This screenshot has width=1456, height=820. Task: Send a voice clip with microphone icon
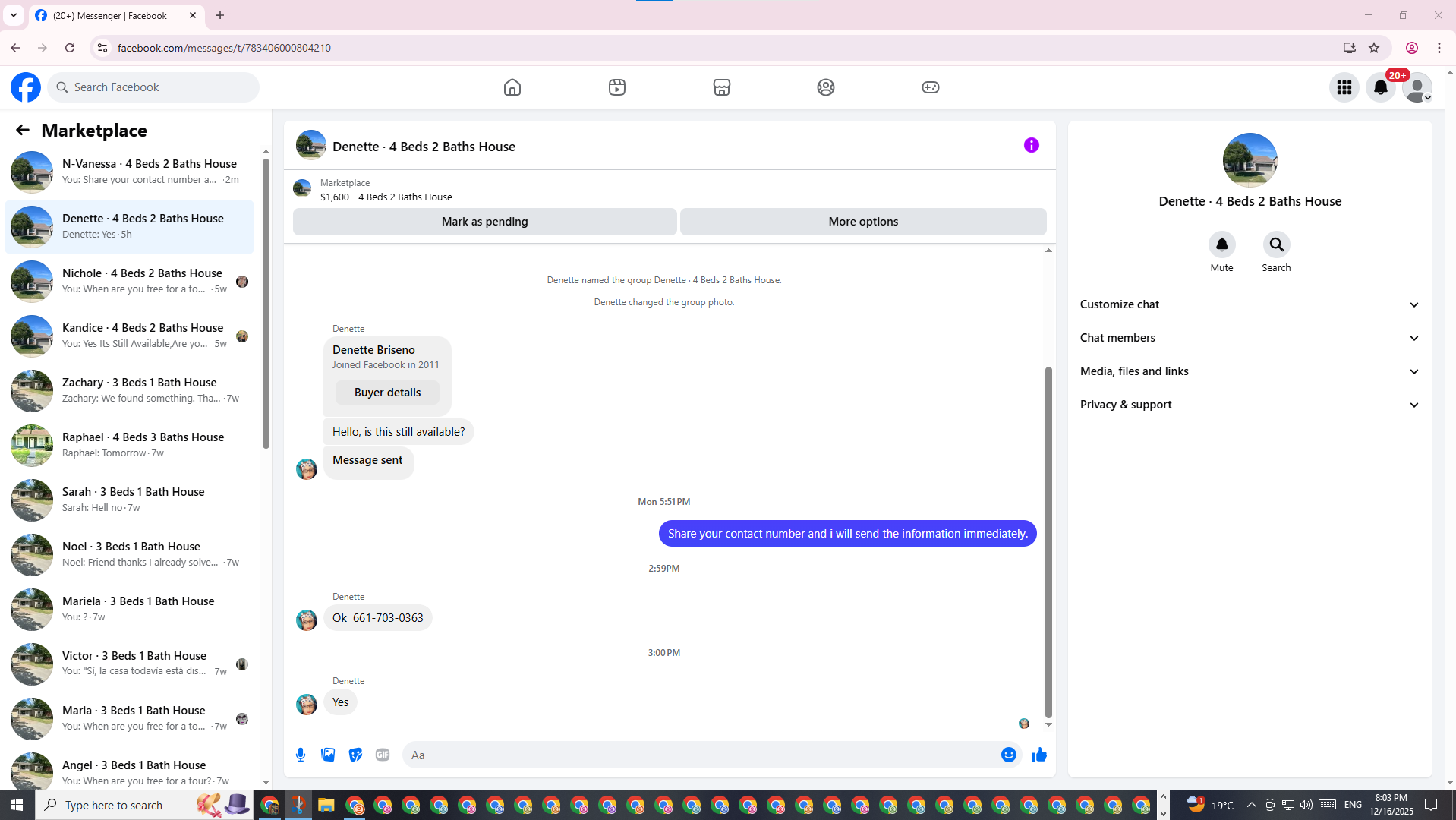click(301, 755)
